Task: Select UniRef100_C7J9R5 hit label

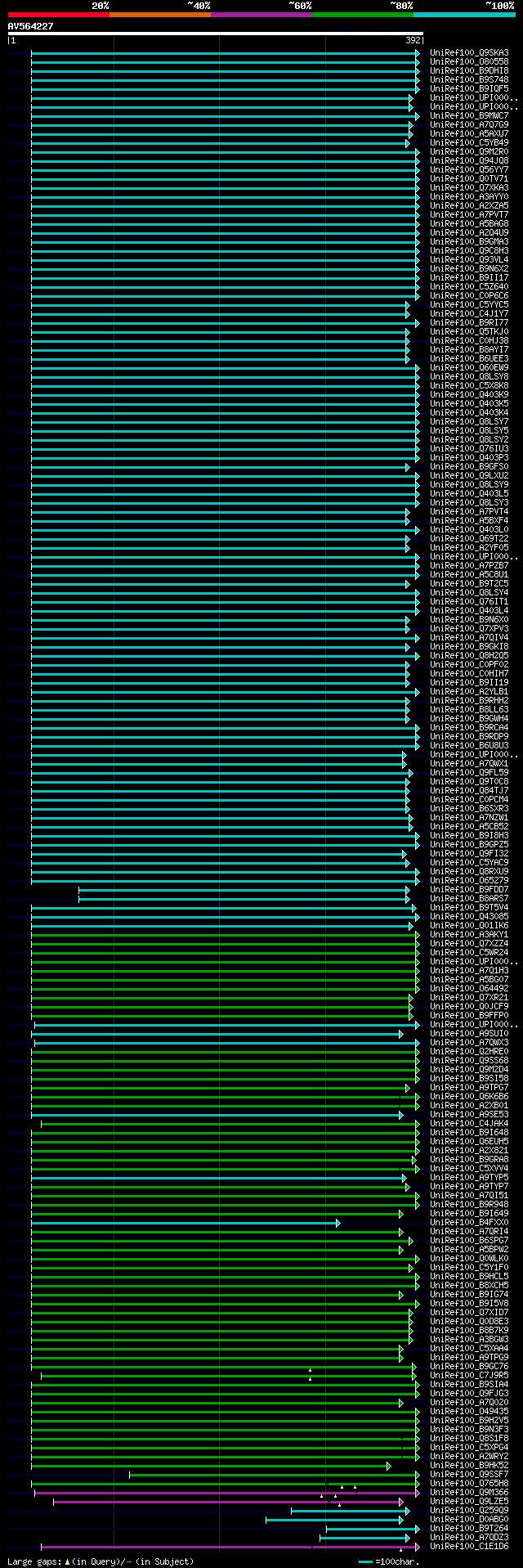Action: [x=469, y=1375]
